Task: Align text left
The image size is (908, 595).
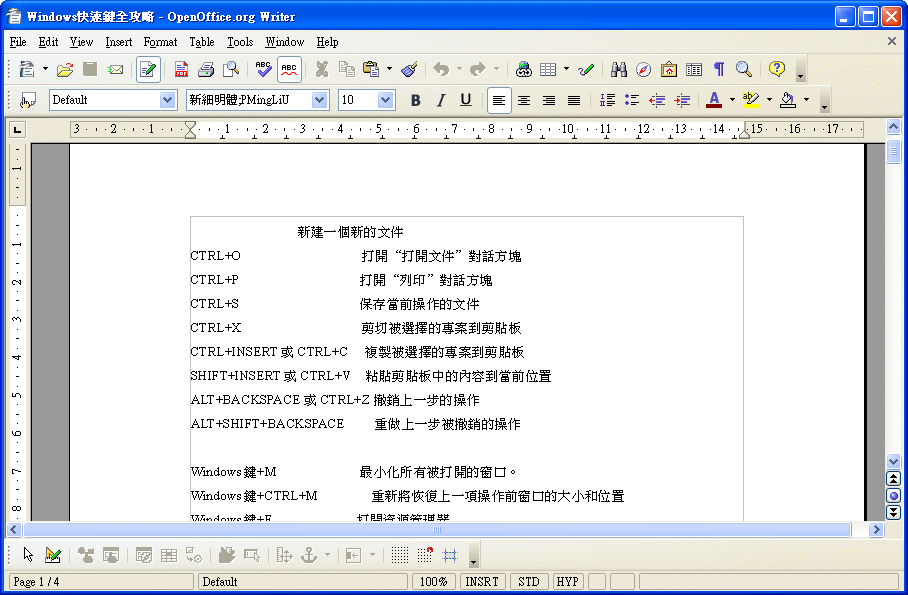Action: 499,100
